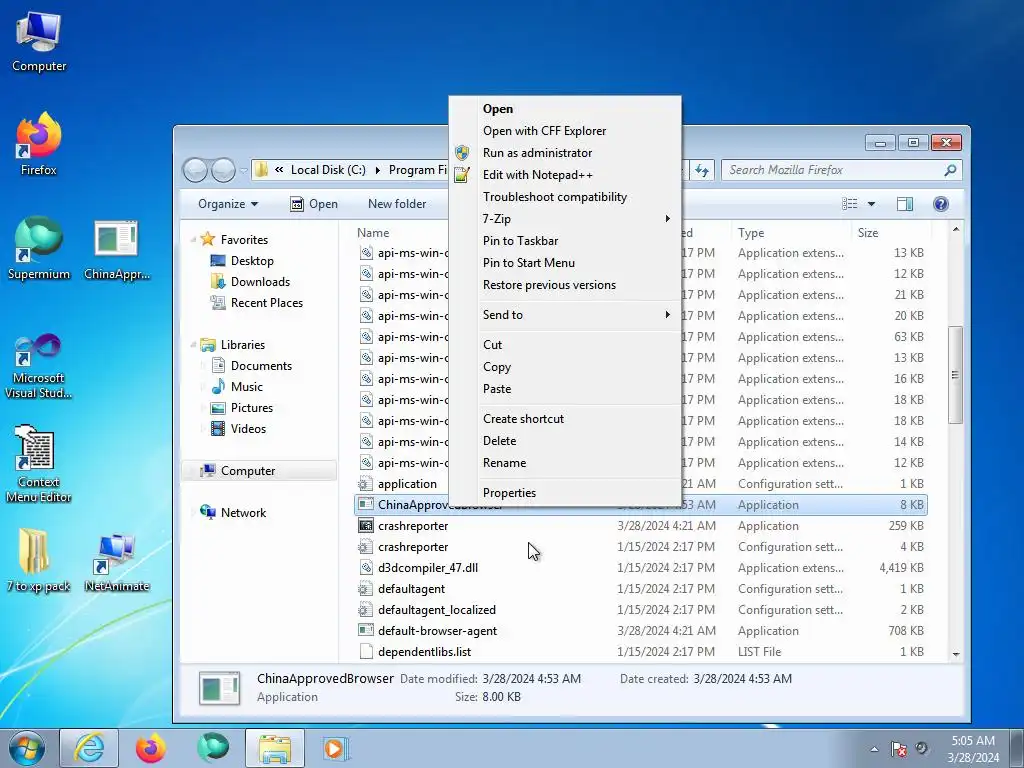Open the Music library
Screen dimensions: 1024x768
237,387
